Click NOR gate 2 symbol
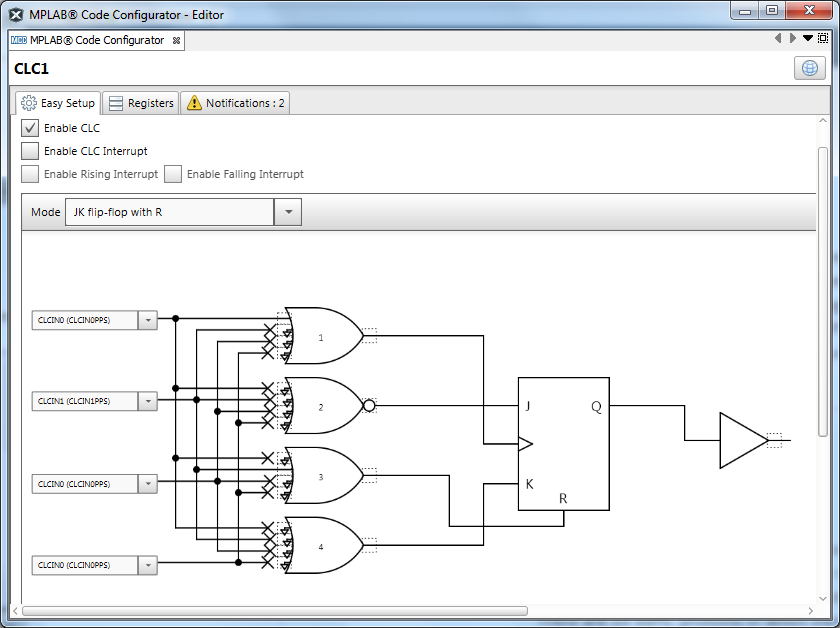 click(x=324, y=406)
